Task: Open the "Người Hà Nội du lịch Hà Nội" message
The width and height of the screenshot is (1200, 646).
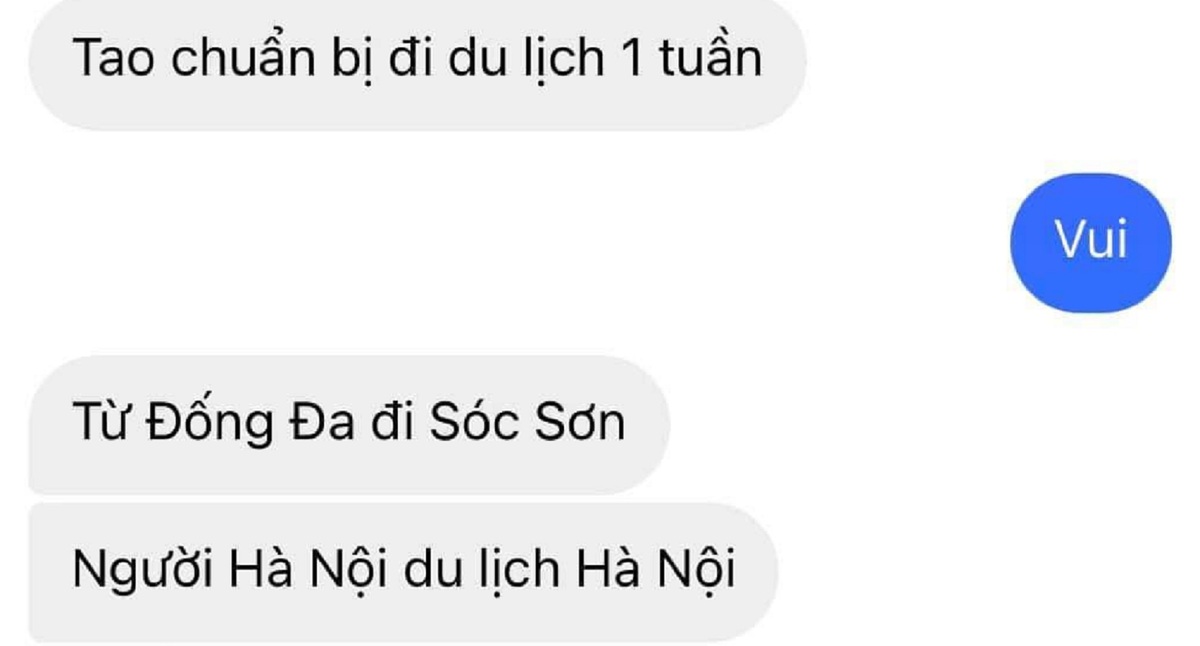Action: pyautogui.click(x=404, y=572)
